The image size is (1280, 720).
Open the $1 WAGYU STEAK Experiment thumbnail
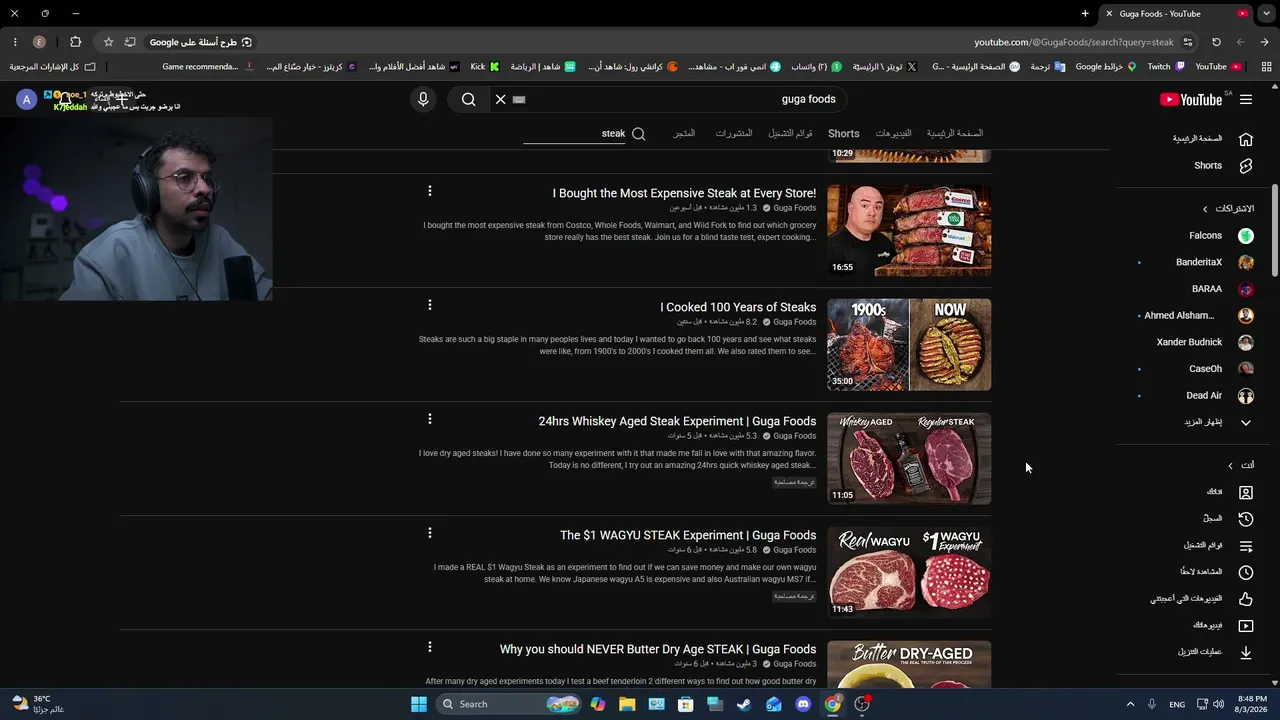tap(909, 572)
